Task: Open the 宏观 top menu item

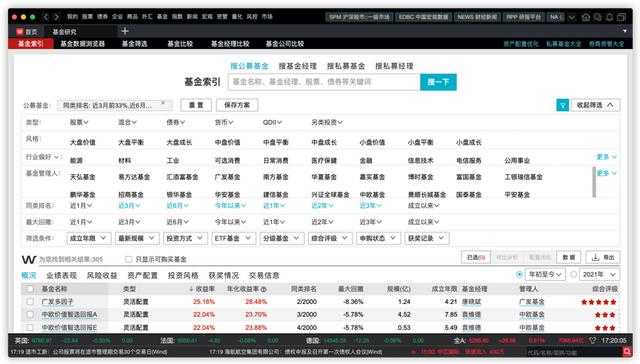Action: click(x=207, y=17)
